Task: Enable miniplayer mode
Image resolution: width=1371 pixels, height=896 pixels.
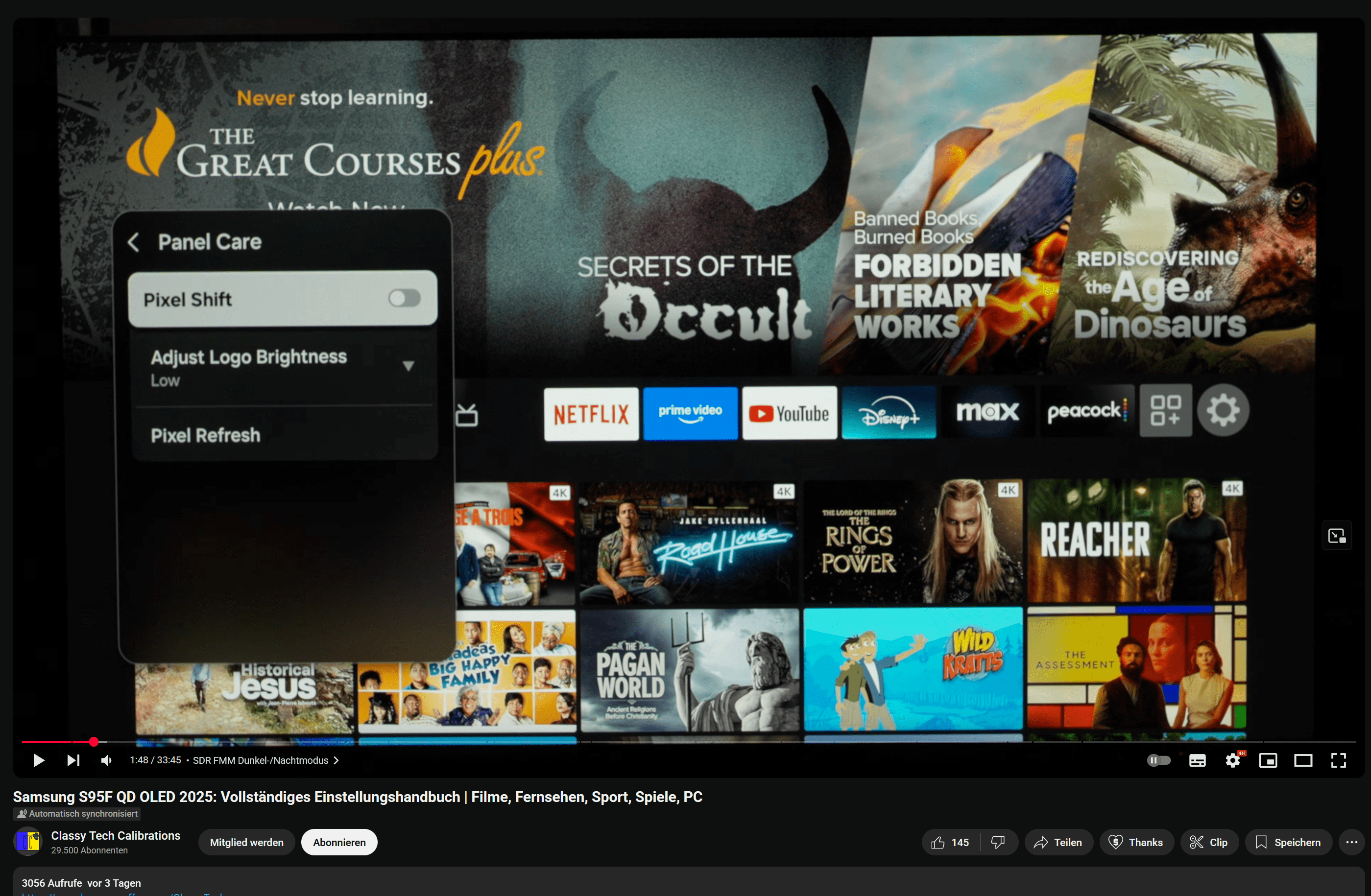Action: coord(1268,761)
